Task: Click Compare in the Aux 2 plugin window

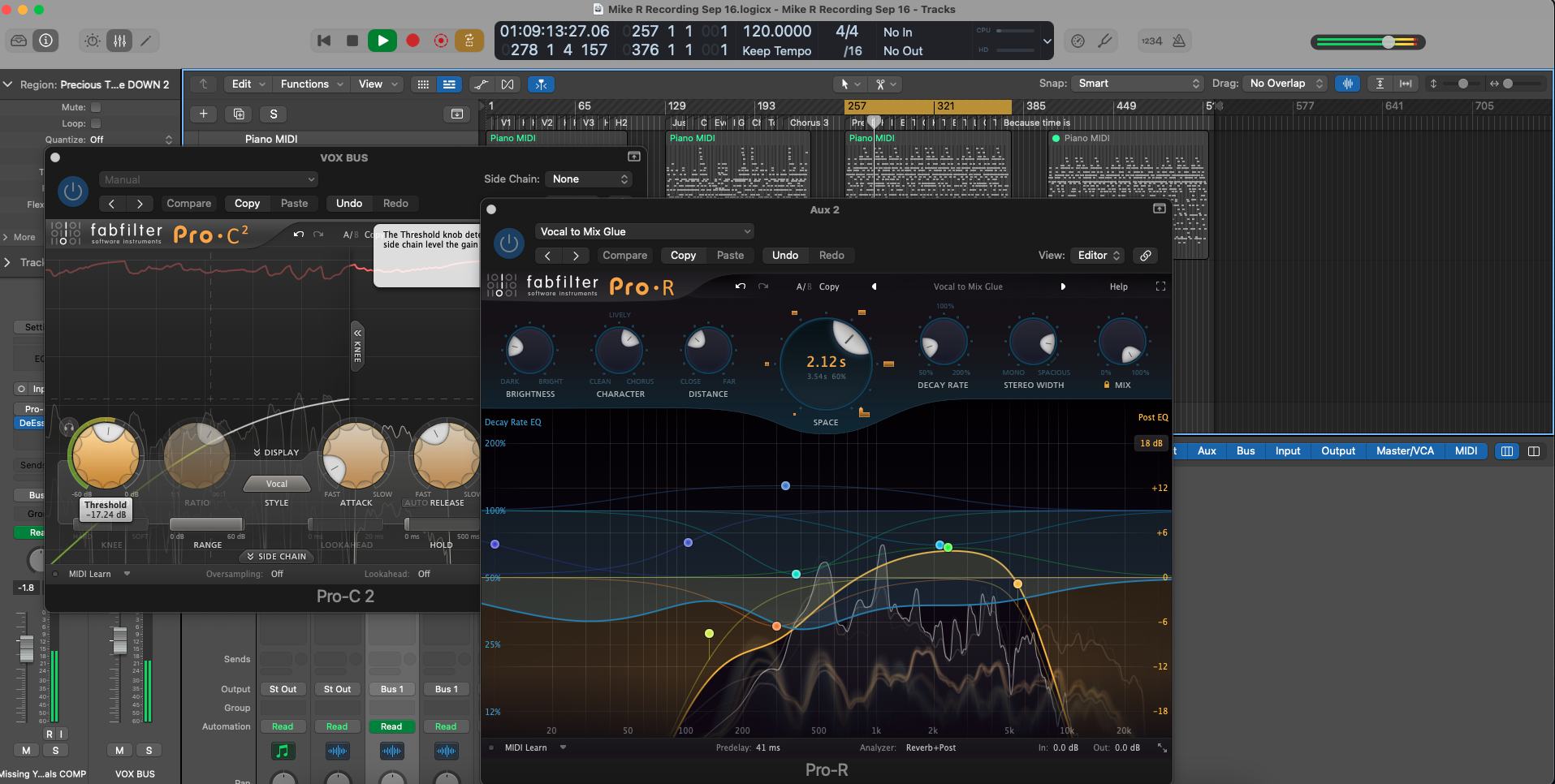Action: coord(624,256)
